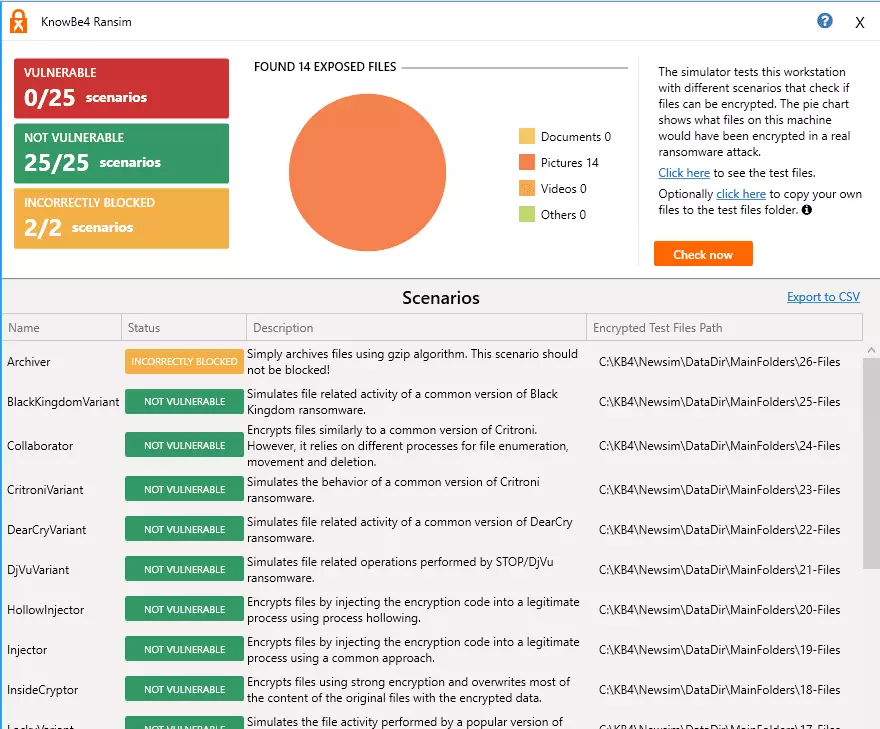Sort scenarios by the Name column header

coord(62,328)
